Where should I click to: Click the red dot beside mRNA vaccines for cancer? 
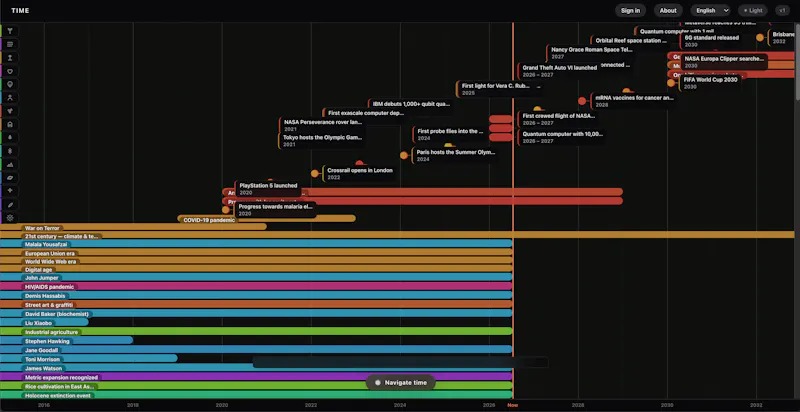pyautogui.click(x=582, y=101)
